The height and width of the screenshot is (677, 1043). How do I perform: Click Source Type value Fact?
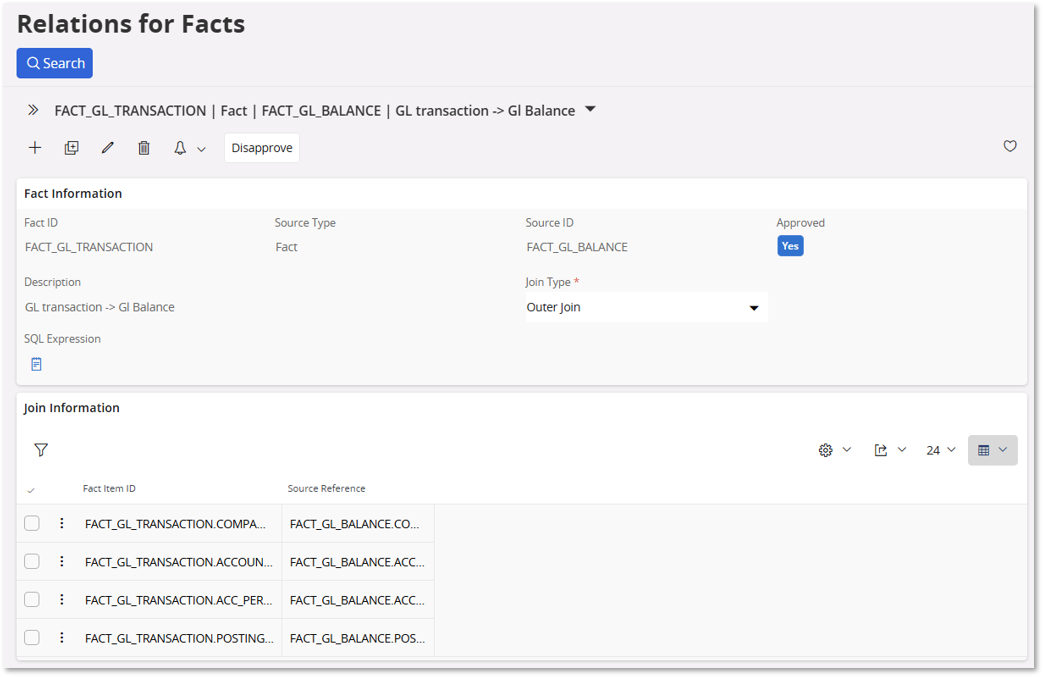287,247
